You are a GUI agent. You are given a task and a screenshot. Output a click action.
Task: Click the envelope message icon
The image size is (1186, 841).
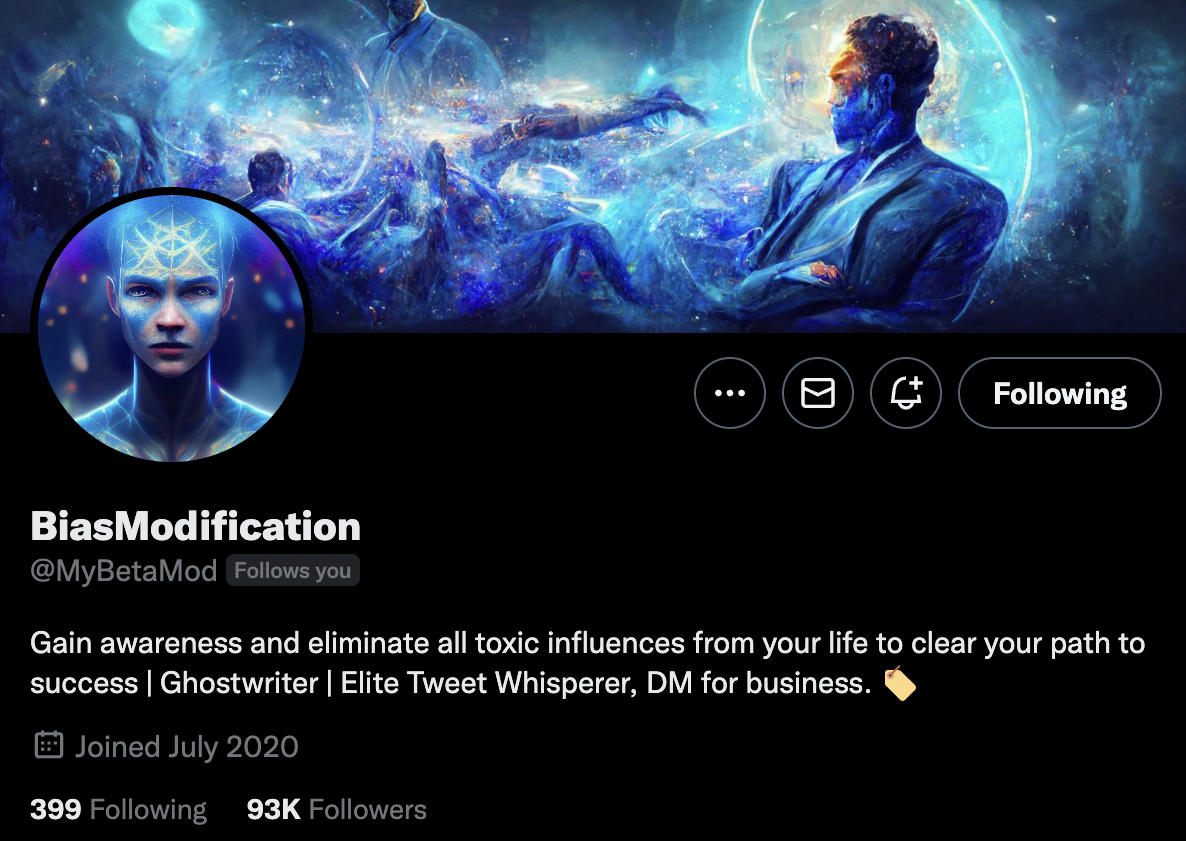click(818, 393)
